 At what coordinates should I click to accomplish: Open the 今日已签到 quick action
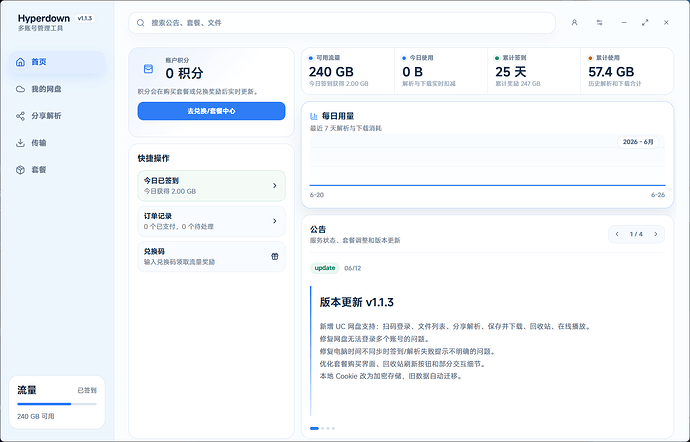211,186
